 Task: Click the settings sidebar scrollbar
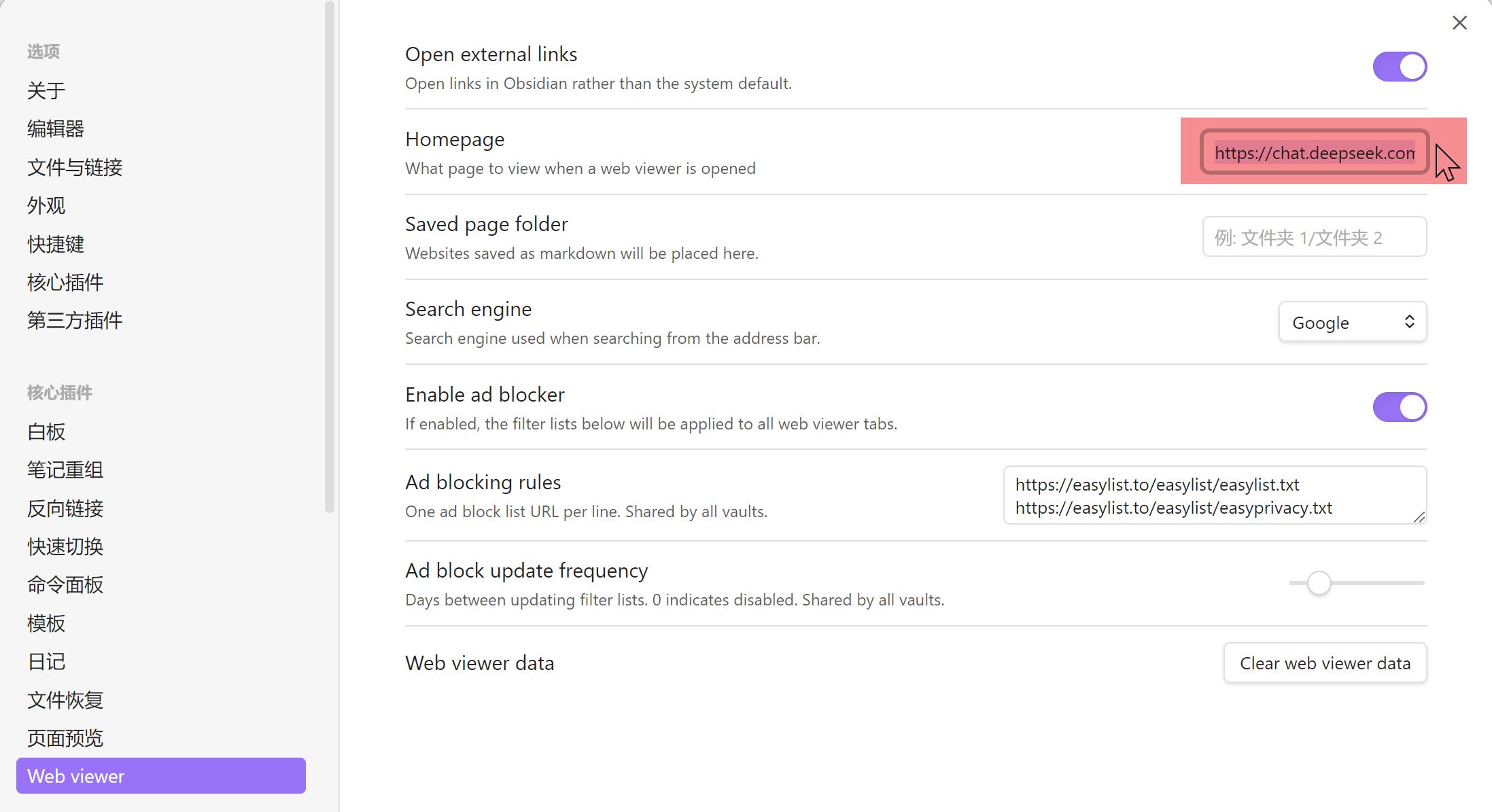[330, 258]
